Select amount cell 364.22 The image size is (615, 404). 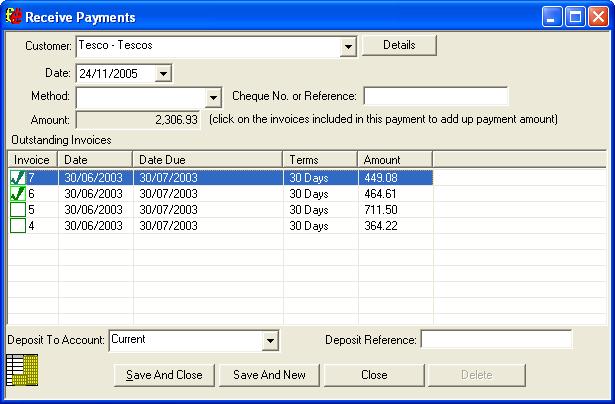396,226
